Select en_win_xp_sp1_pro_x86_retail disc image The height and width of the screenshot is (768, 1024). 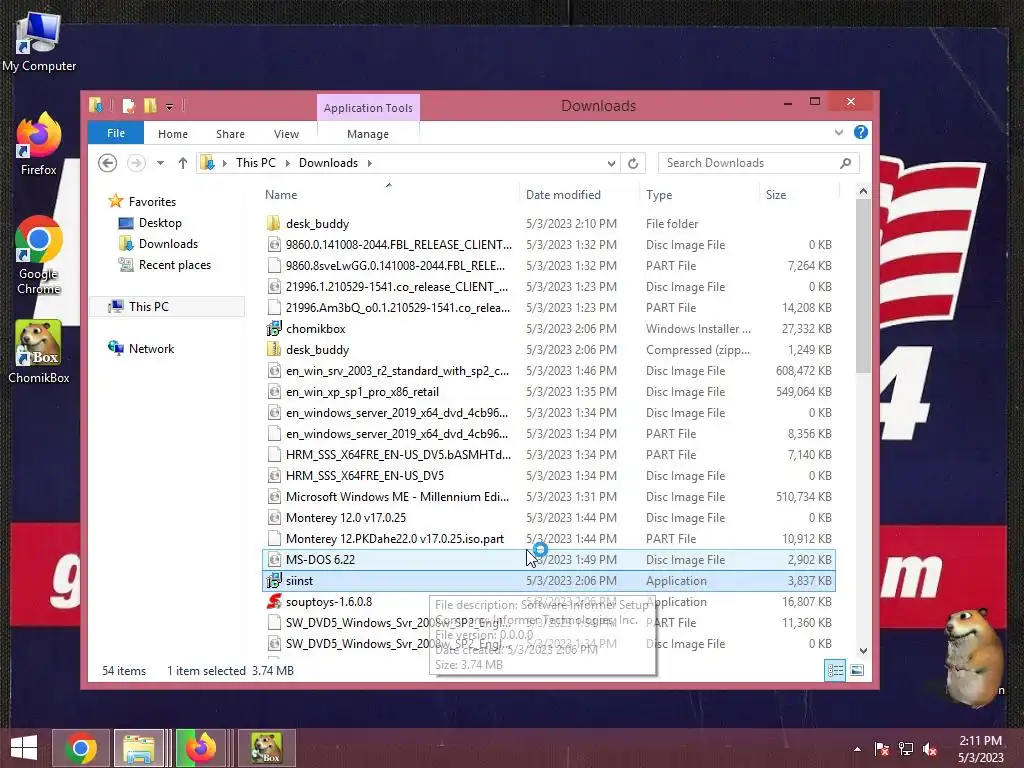[549, 392]
